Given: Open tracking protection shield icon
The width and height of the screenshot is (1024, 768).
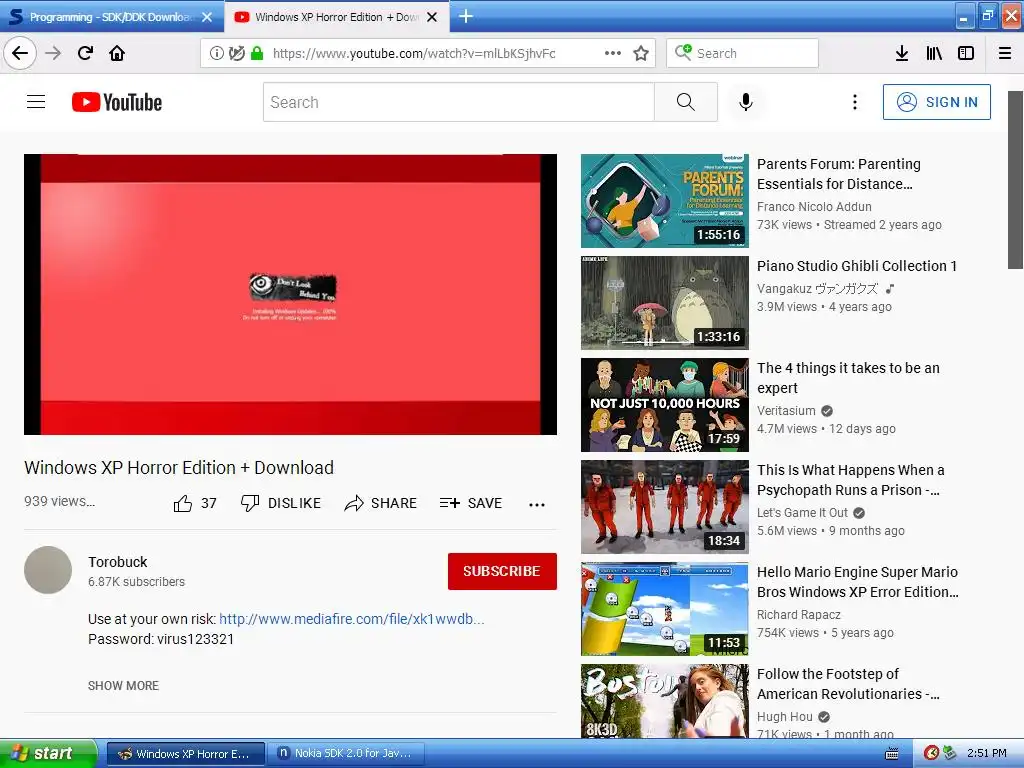Looking at the screenshot, I should (x=237, y=54).
